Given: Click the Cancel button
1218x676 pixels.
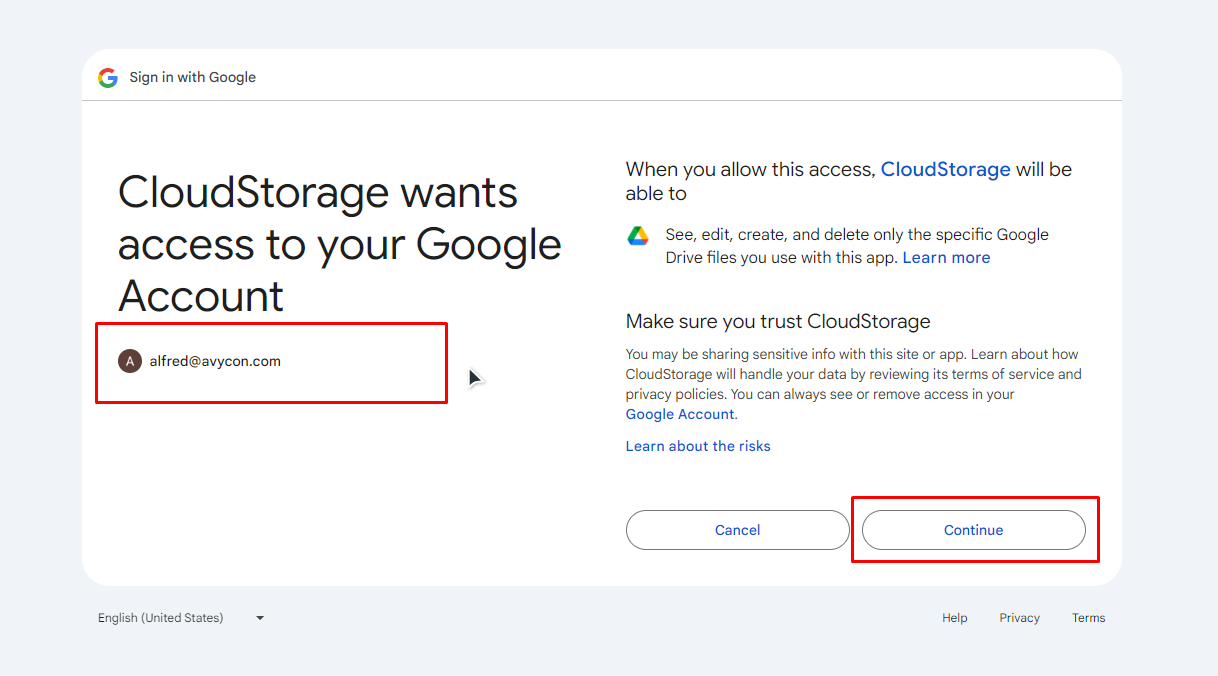Looking at the screenshot, I should [738, 530].
